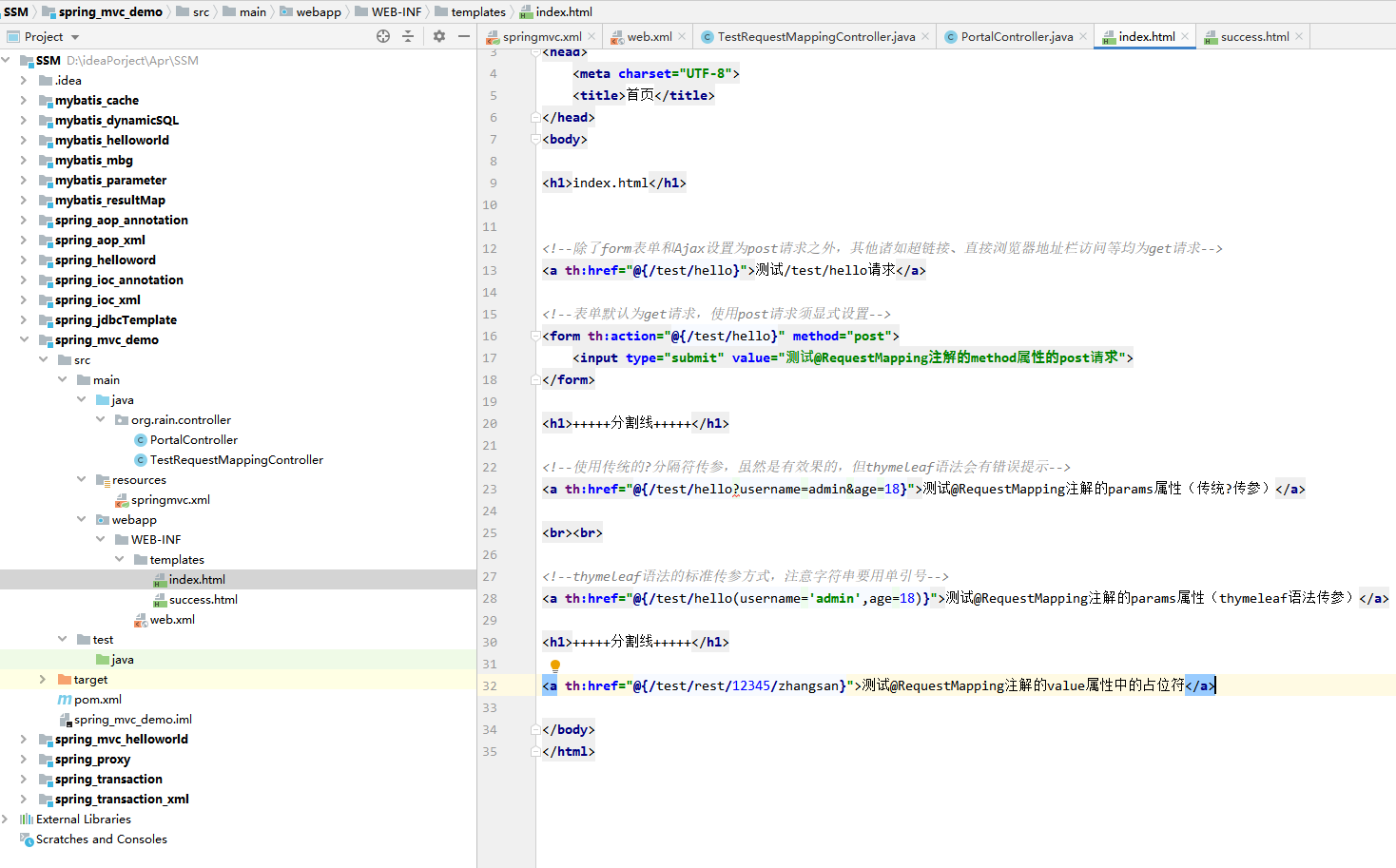
Task: Place cursor in h1 index.html line
Action: pyautogui.click(x=614, y=183)
